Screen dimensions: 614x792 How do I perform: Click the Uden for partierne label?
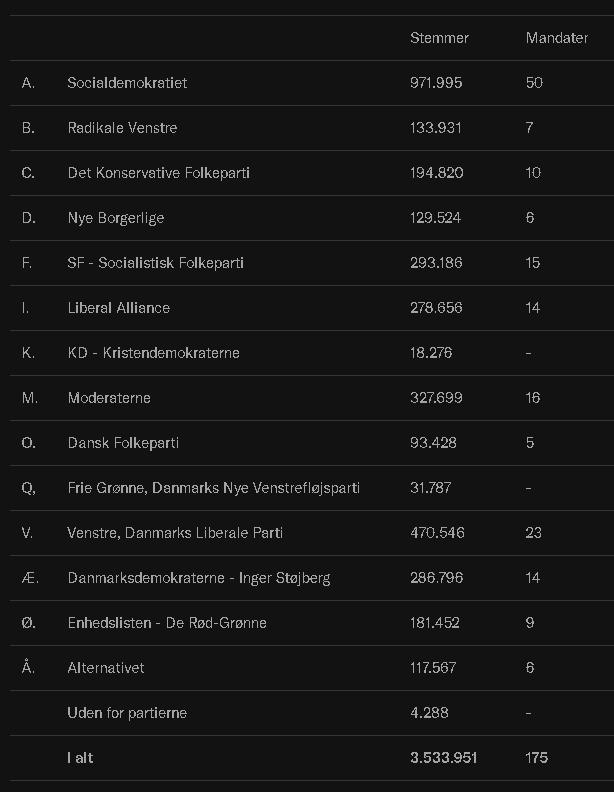pos(127,713)
